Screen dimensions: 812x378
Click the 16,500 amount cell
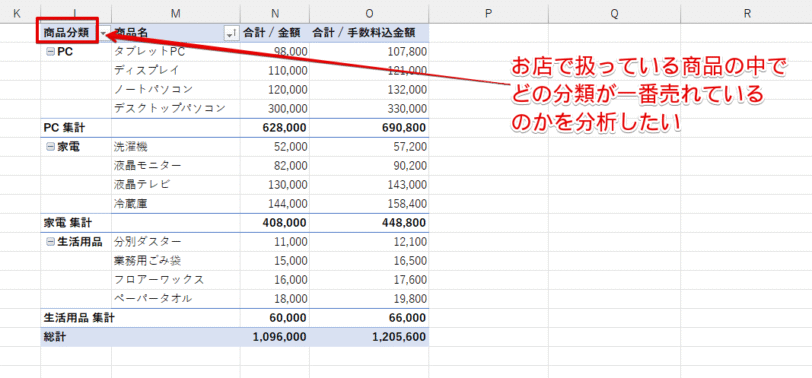369,261
